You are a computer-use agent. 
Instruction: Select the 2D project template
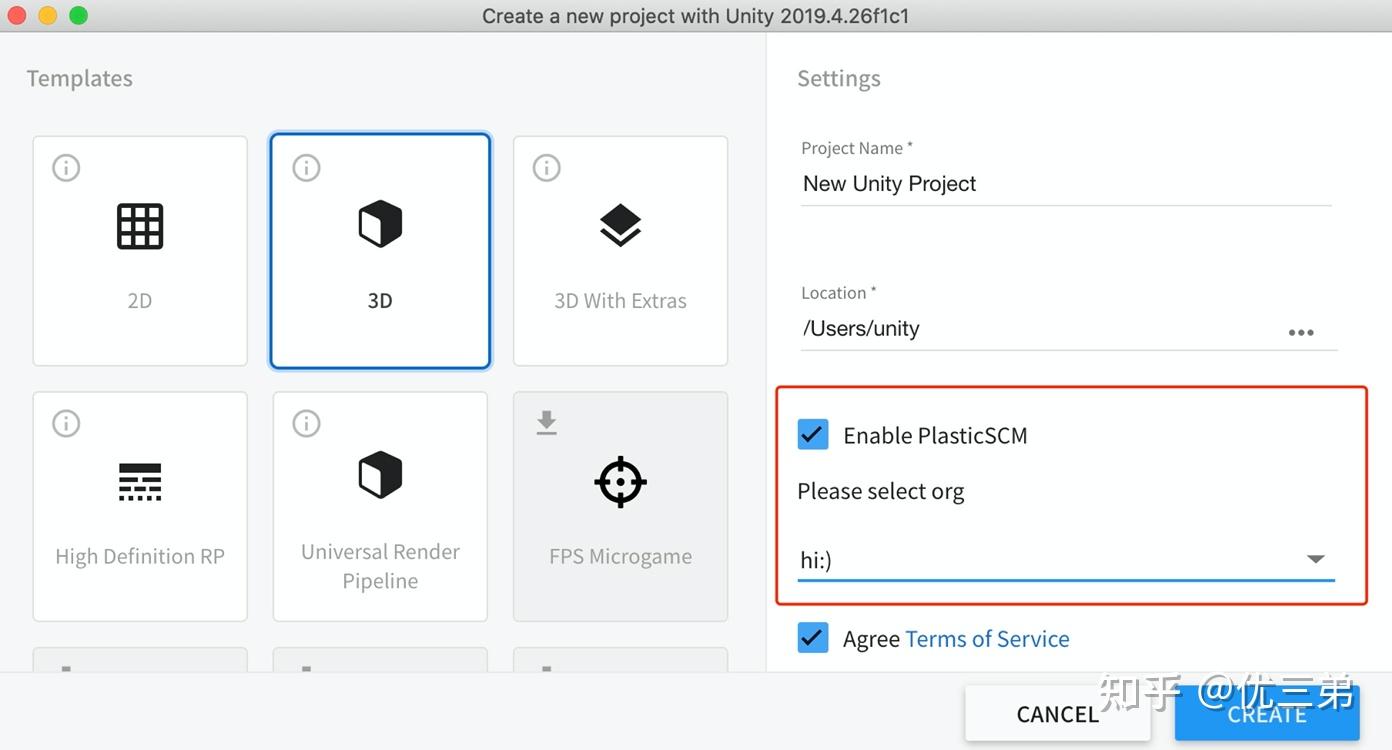140,250
